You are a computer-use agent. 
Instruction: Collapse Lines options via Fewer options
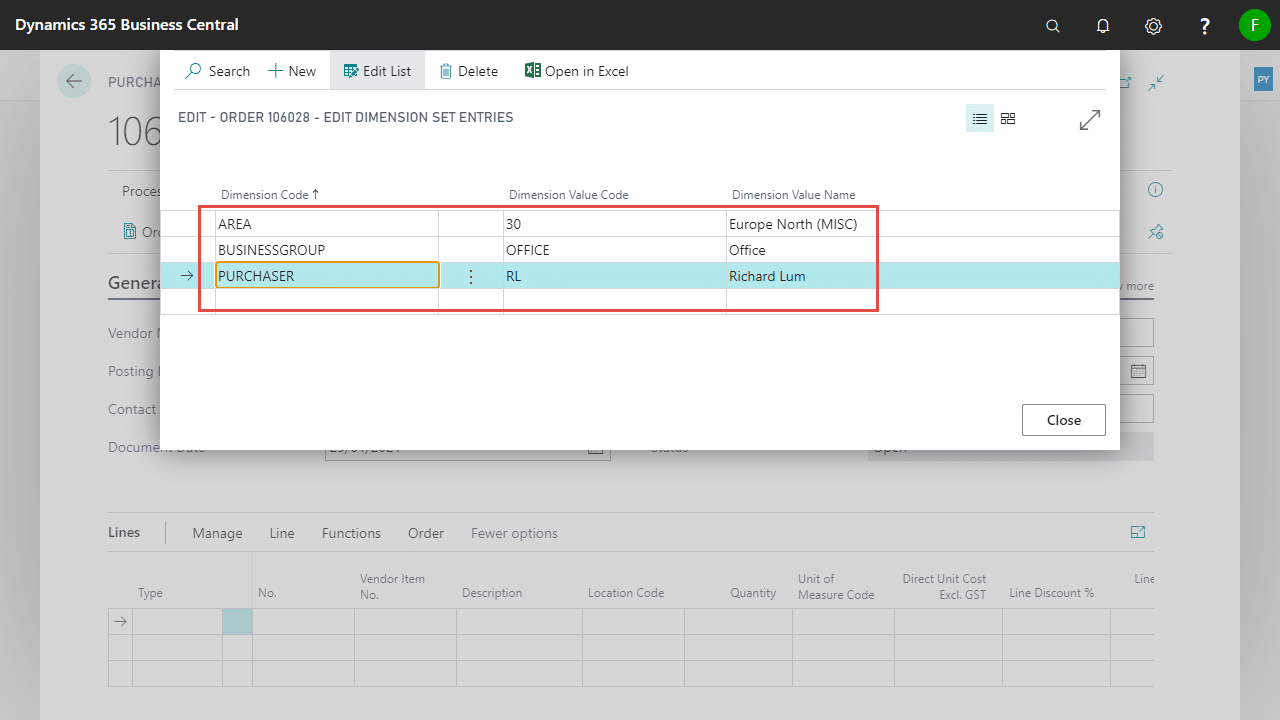(513, 533)
